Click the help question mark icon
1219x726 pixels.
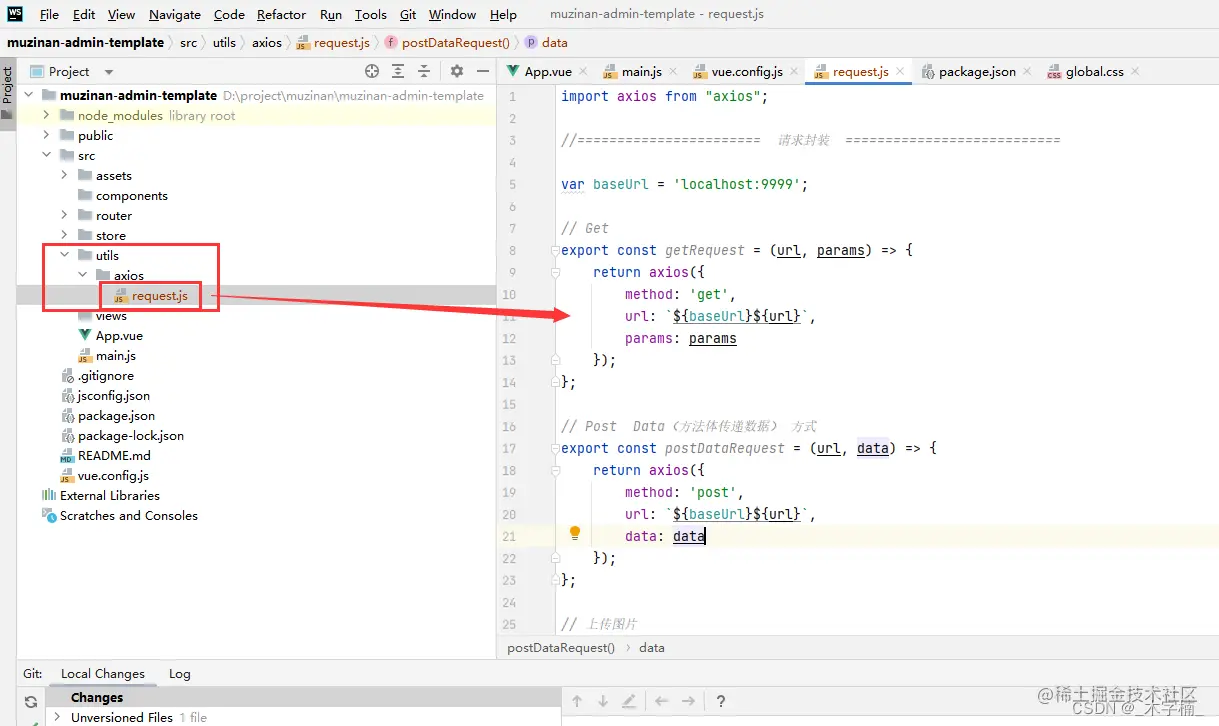[x=720, y=701]
